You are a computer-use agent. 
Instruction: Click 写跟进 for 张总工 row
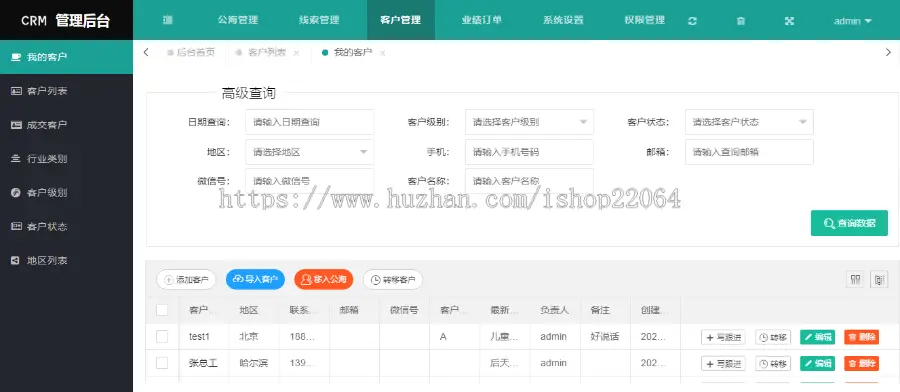[723, 363]
